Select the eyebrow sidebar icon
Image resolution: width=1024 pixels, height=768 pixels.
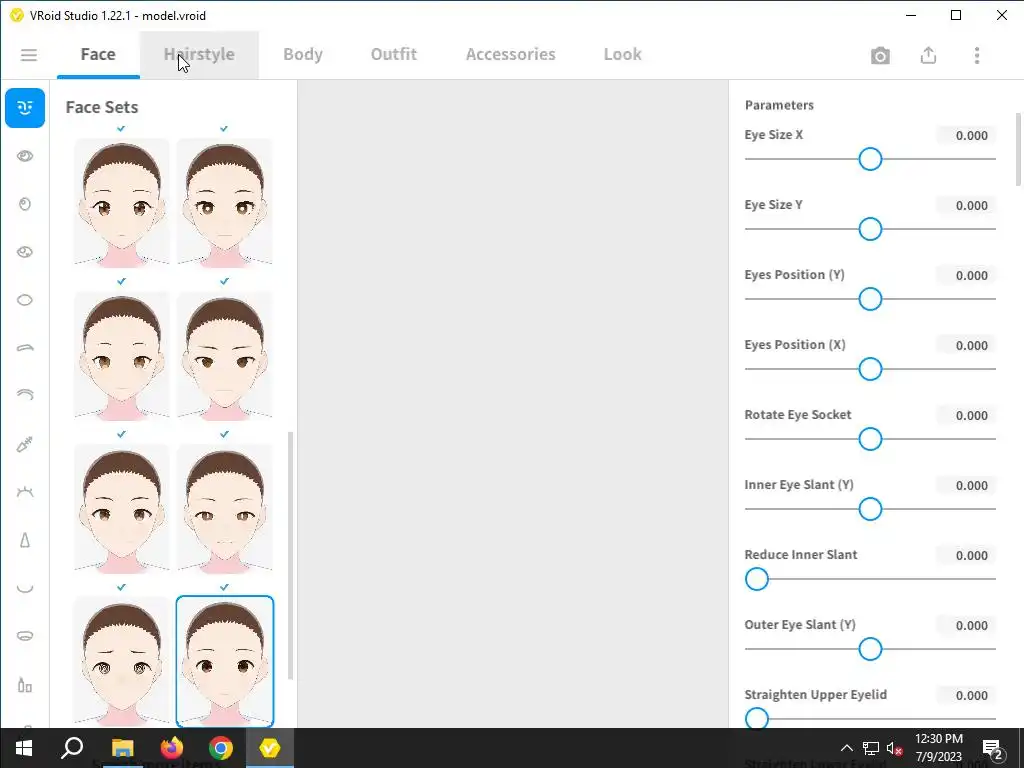pyautogui.click(x=25, y=348)
